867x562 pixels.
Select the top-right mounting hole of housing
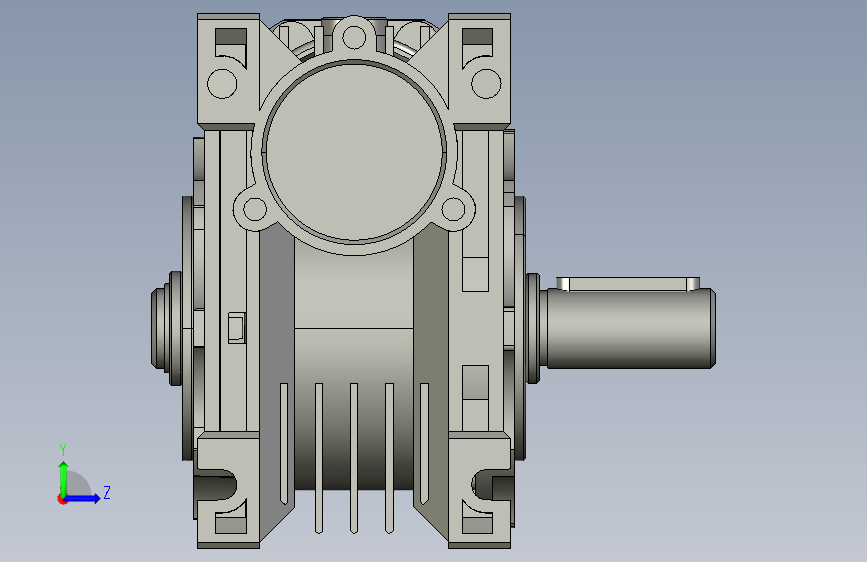point(486,84)
